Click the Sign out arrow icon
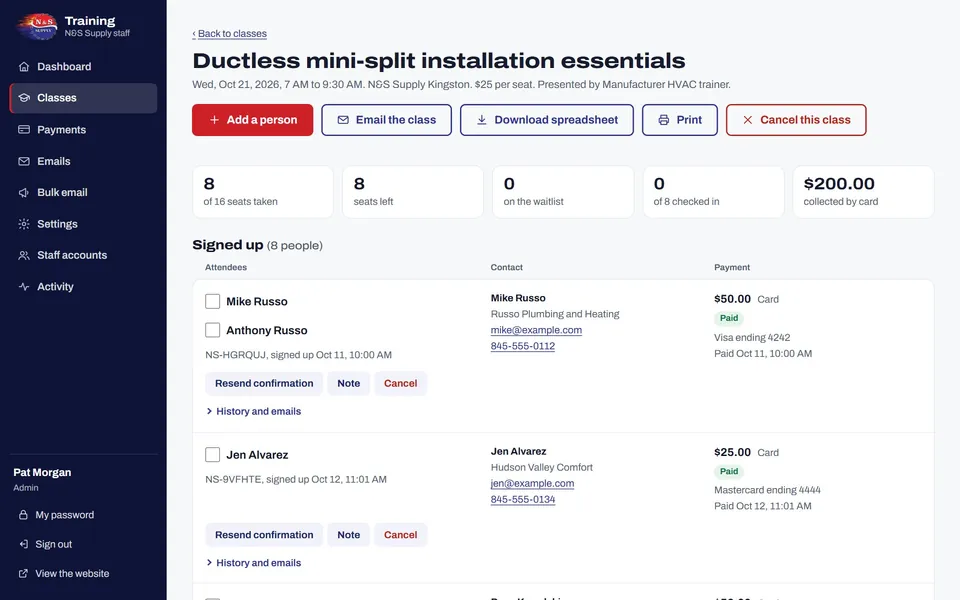The width and height of the screenshot is (960, 600). point(23,544)
